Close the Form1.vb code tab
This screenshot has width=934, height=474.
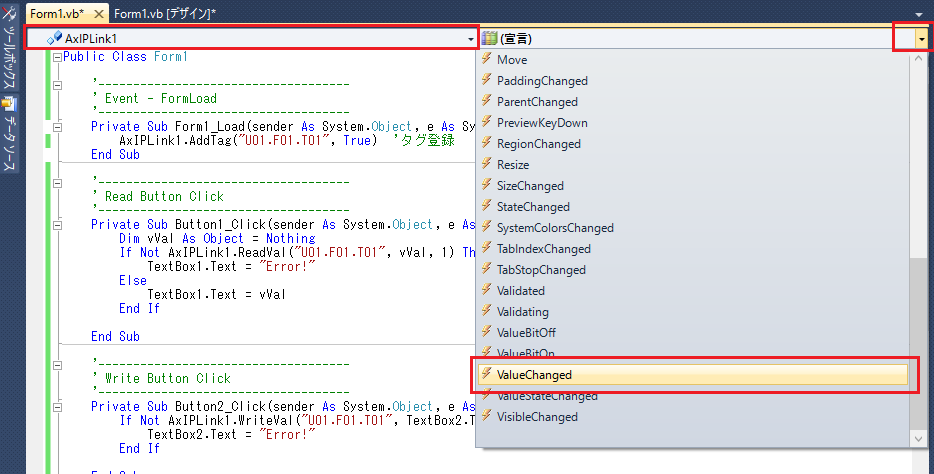click(x=99, y=14)
